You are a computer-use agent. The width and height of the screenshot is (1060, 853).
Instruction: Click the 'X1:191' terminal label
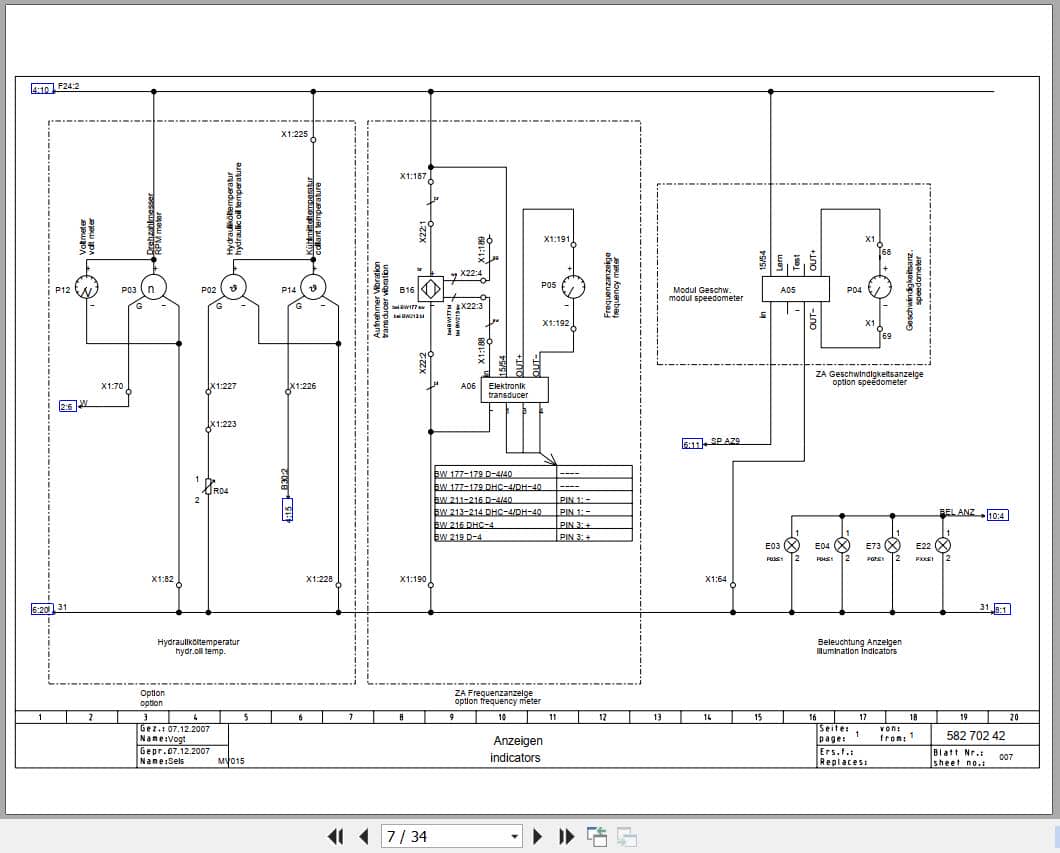[557, 239]
